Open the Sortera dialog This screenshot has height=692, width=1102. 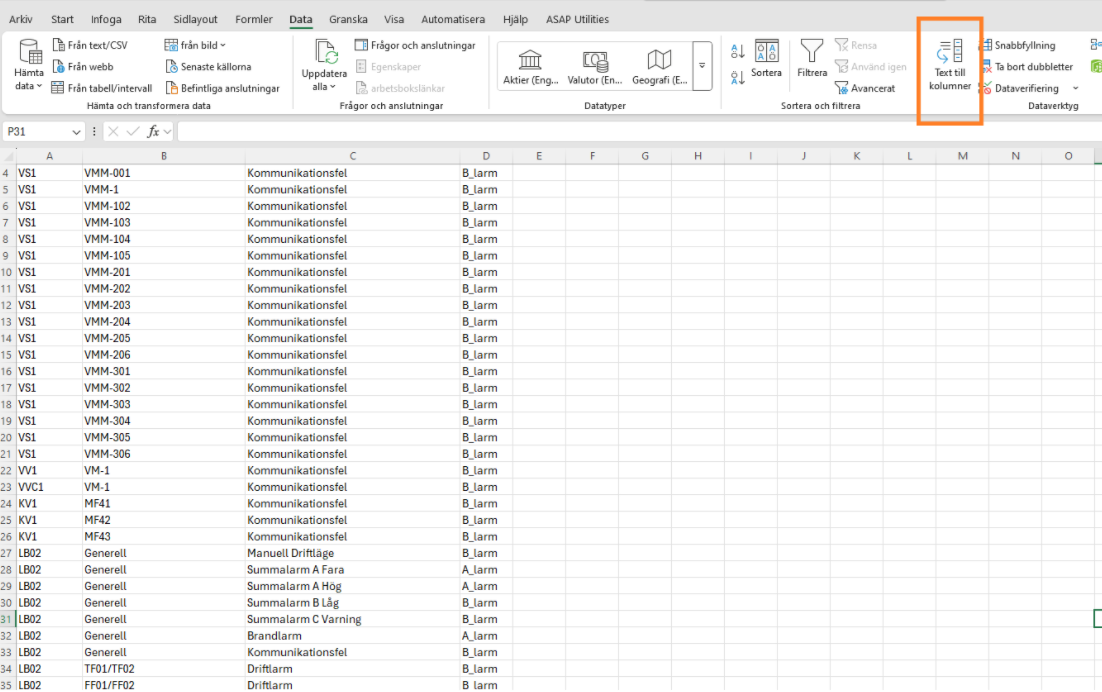coord(766,59)
